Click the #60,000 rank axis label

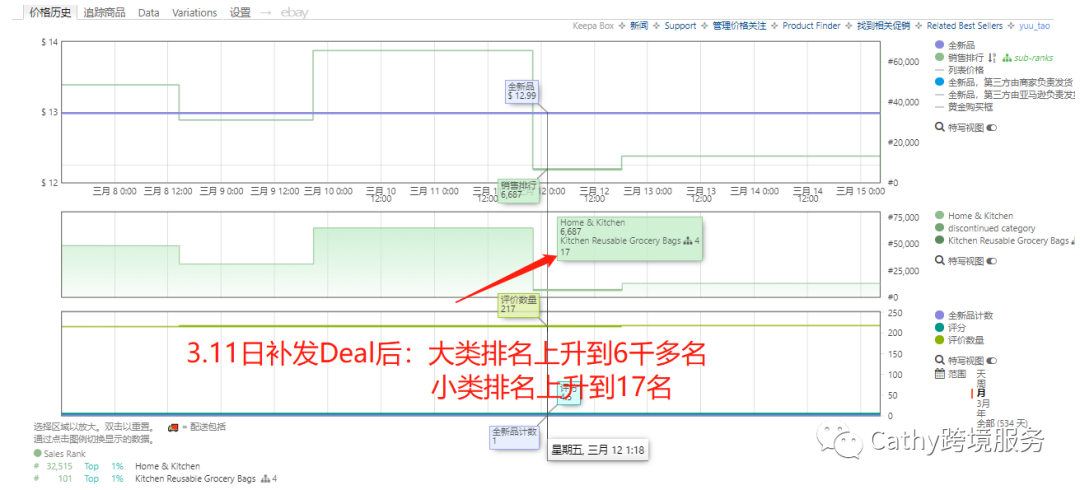(x=905, y=61)
